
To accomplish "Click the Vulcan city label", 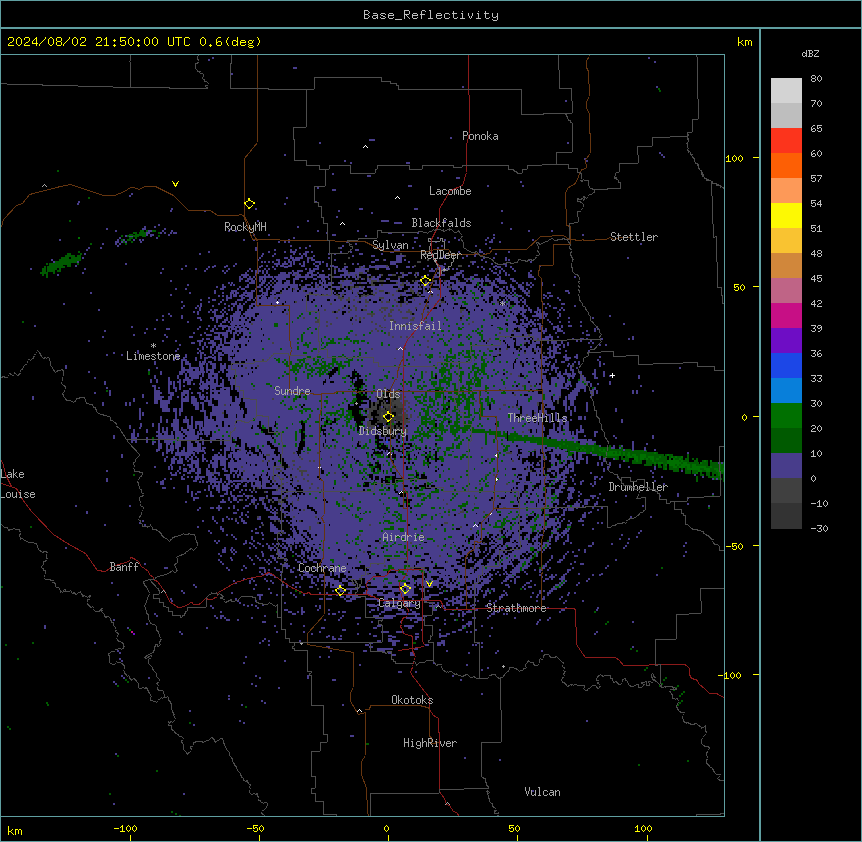I will [542, 792].
